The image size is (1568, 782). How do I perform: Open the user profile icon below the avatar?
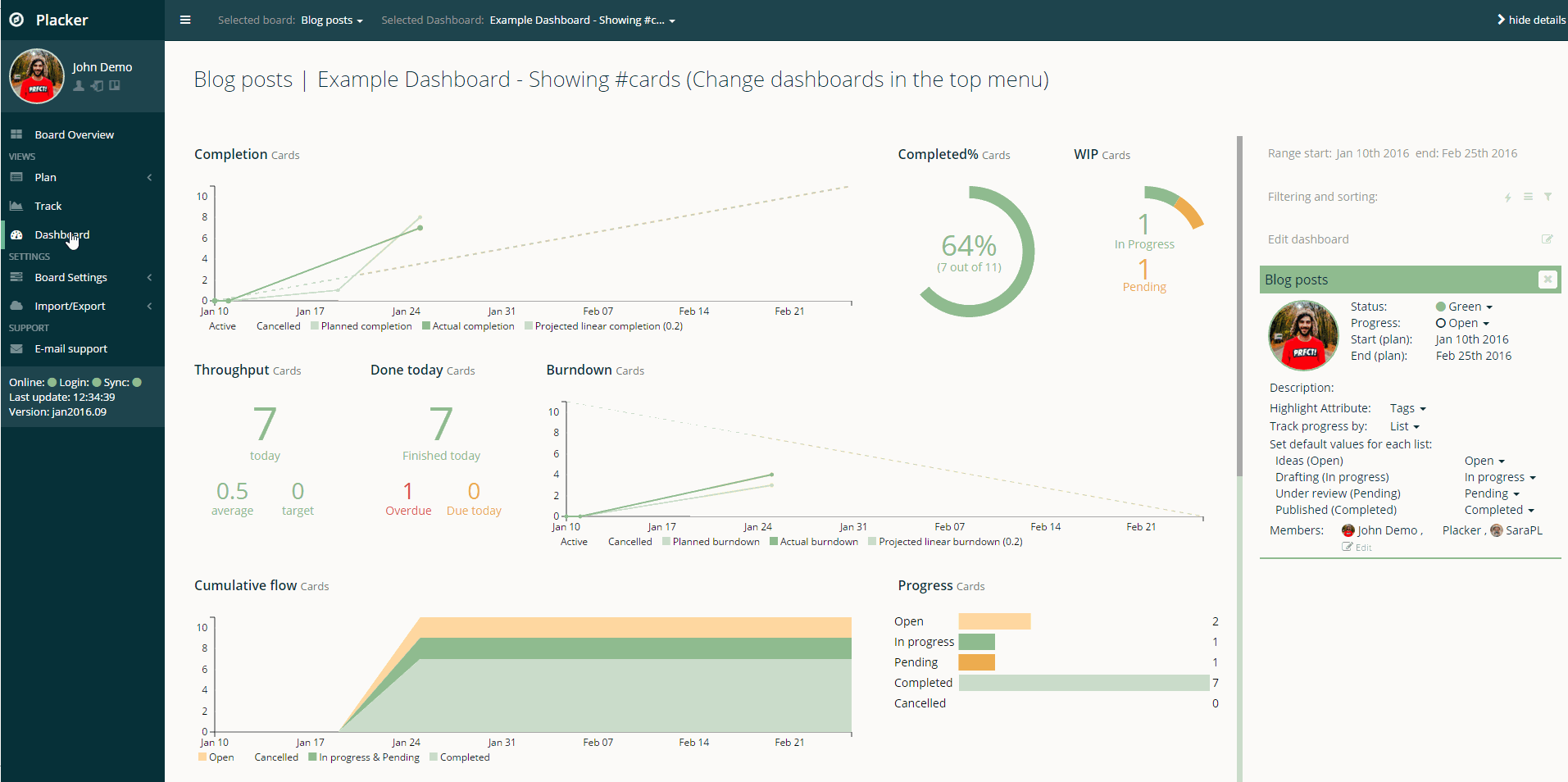pos(79,85)
